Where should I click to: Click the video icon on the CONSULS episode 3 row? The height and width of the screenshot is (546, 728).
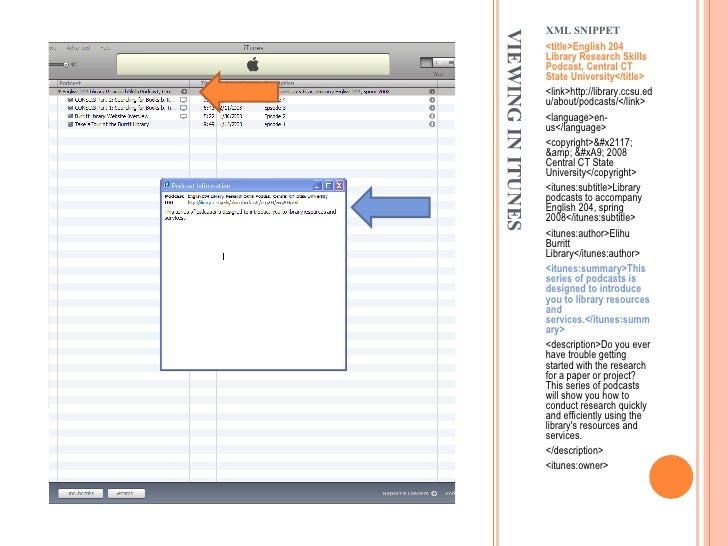[183, 108]
